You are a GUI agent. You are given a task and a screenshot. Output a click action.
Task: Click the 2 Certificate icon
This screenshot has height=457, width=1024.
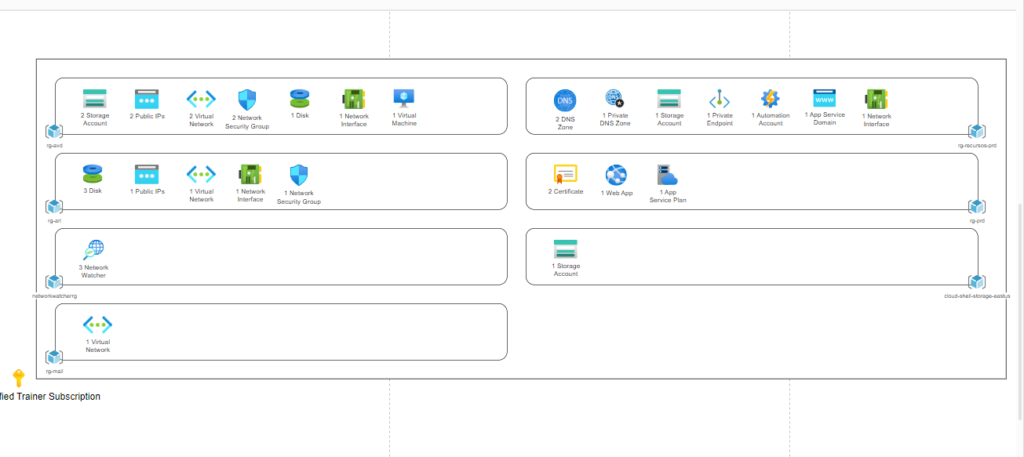[566, 174]
